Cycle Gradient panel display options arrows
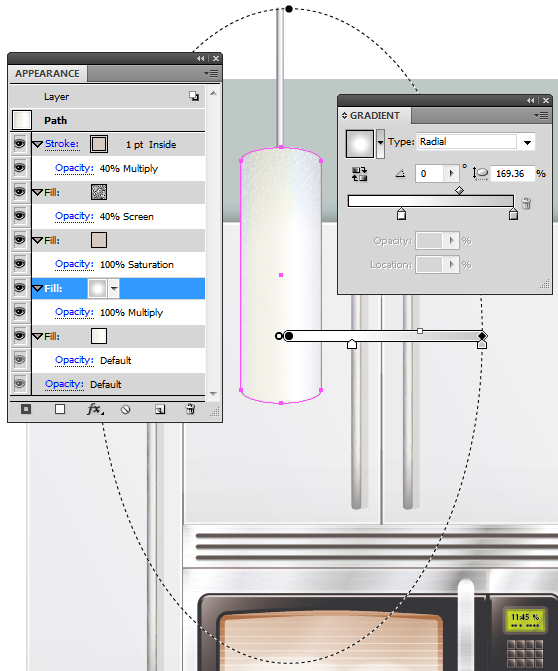The width and height of the screenshot is (558, 671). pyautogui.click(x=344, y=116)
